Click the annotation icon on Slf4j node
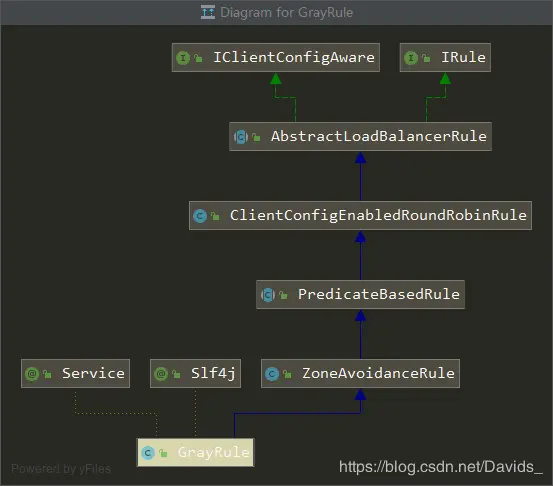Viewport: 553px width, 486px height. 161,374
